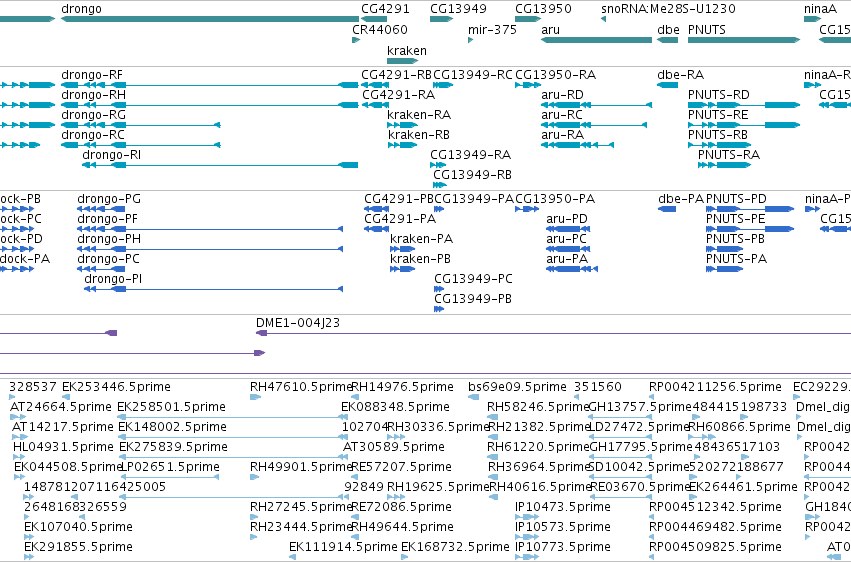The height and width of the screenshot is (562, 851).
Task: Click the dbe gene label
Action: pyautogui.click(x=668, y=30)
